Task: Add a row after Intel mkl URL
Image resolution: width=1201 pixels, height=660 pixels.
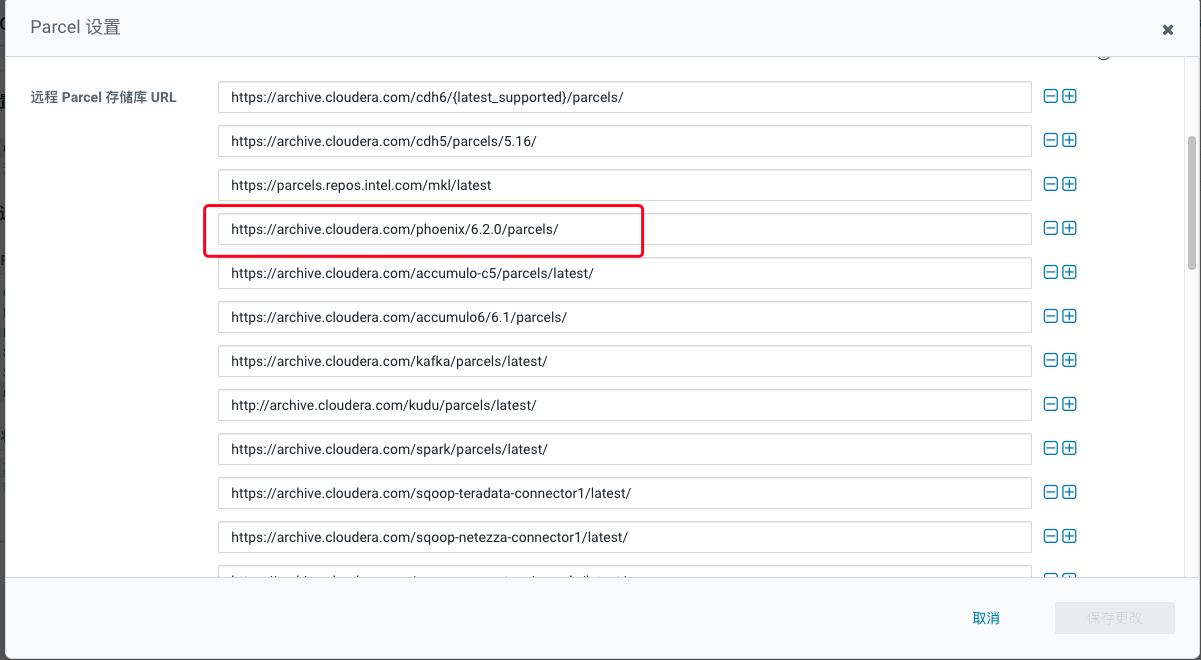Action: [x=1069, y=185]
